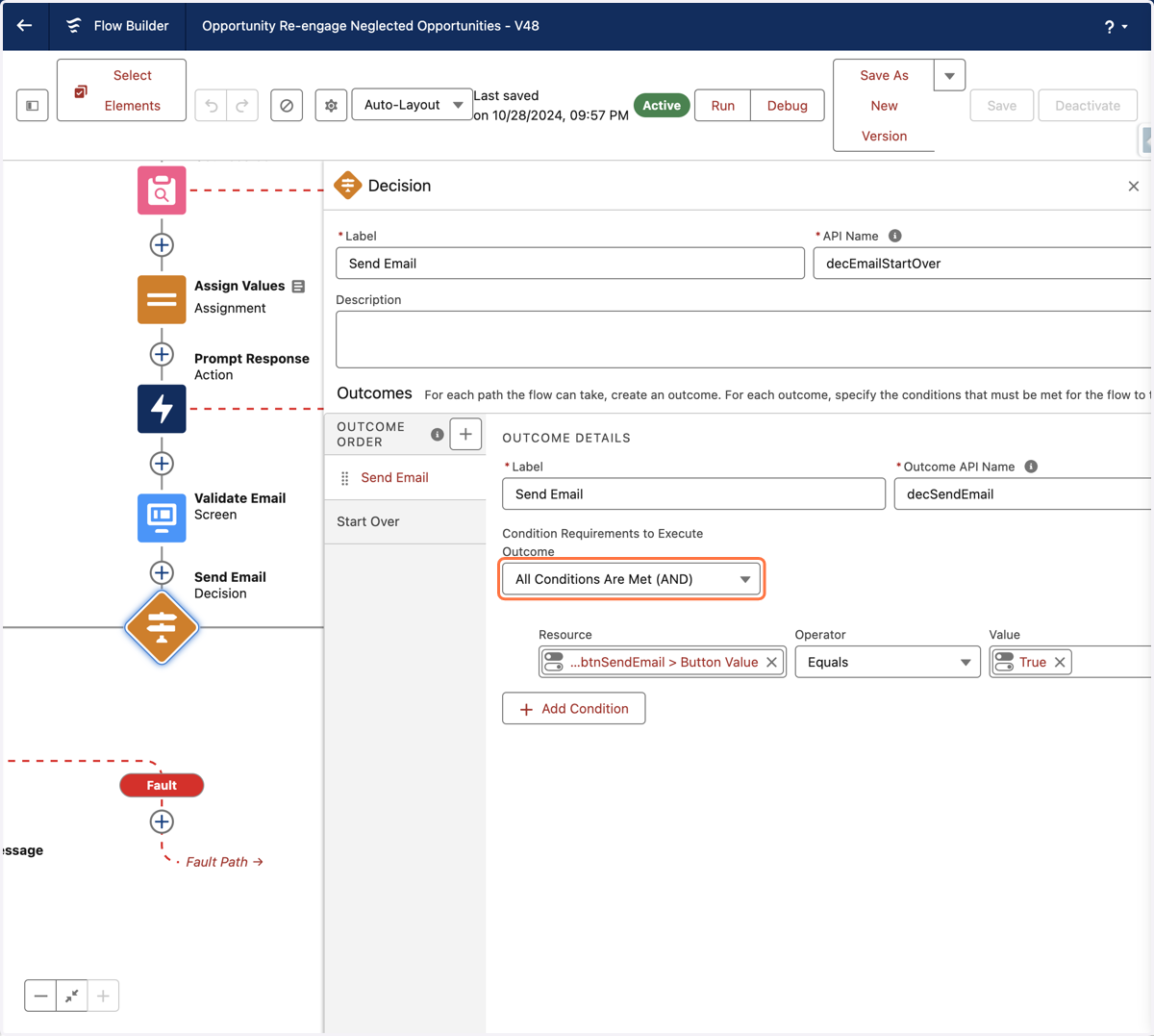Image resolution: width=1154 pixels, height=1036 pixels.
Task: Select the Validate Email screen icon
Action: pyautogui.click(x=162, y=518)
